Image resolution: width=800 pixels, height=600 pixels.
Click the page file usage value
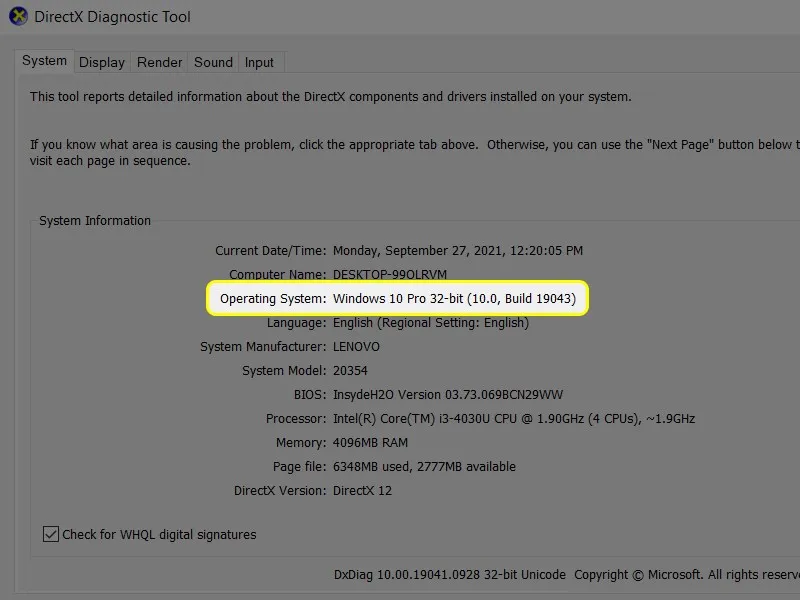(x=424, y=467)
